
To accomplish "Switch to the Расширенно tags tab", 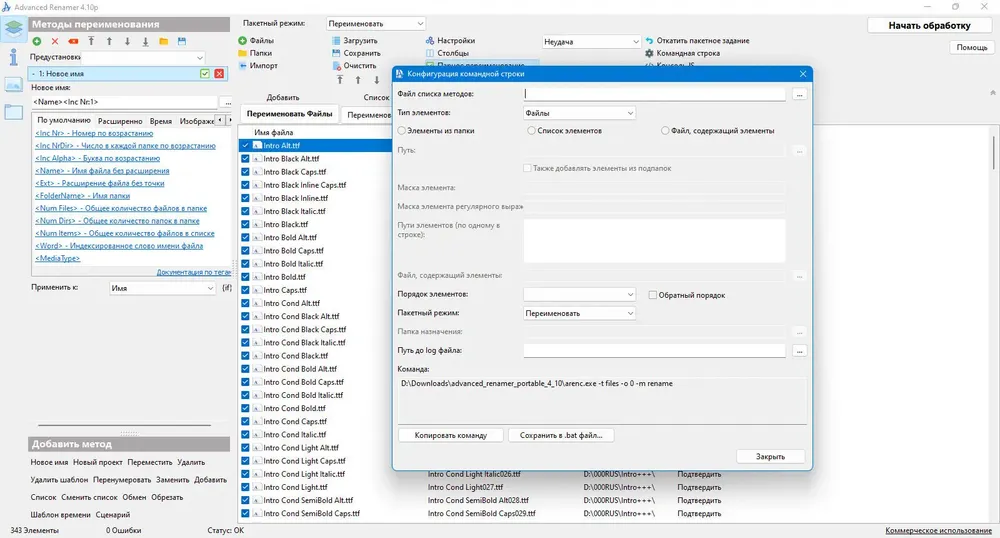I will [x=120, y=121].
